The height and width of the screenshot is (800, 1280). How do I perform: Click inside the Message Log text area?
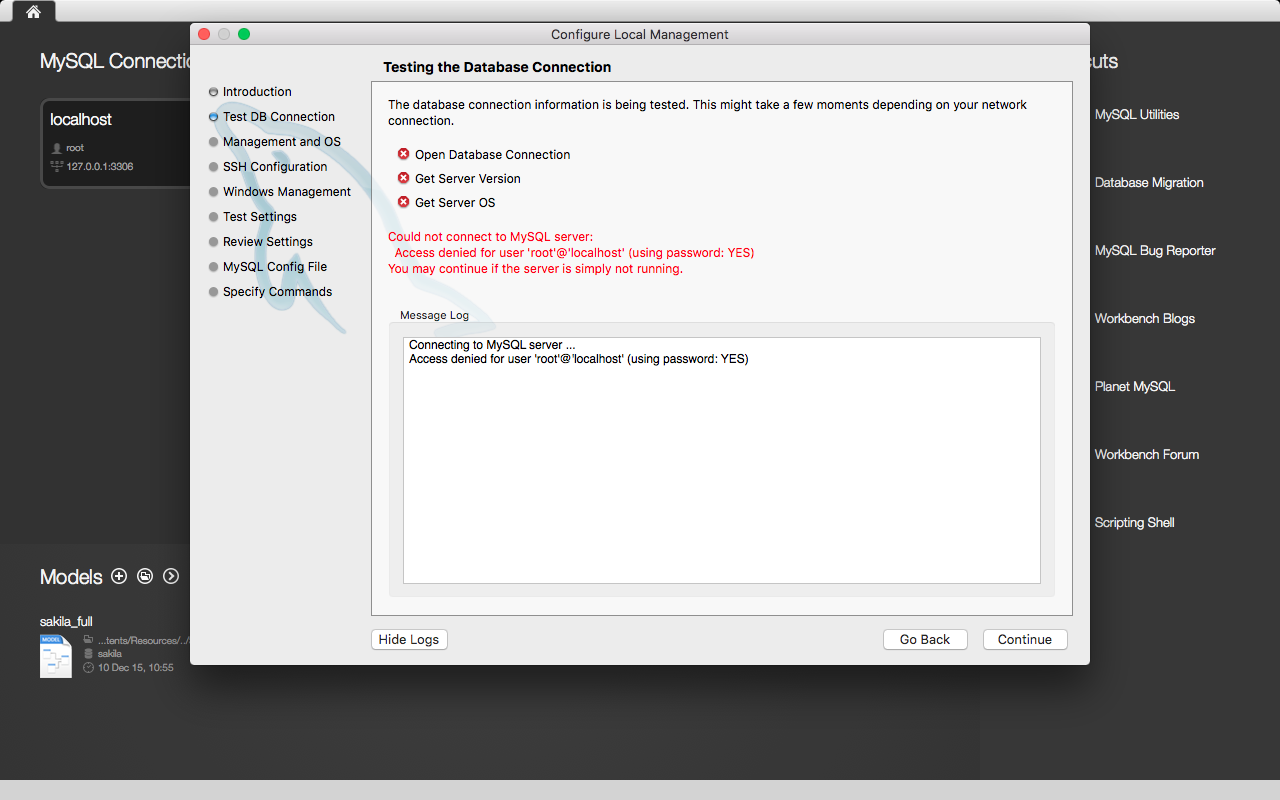[722, 460]
